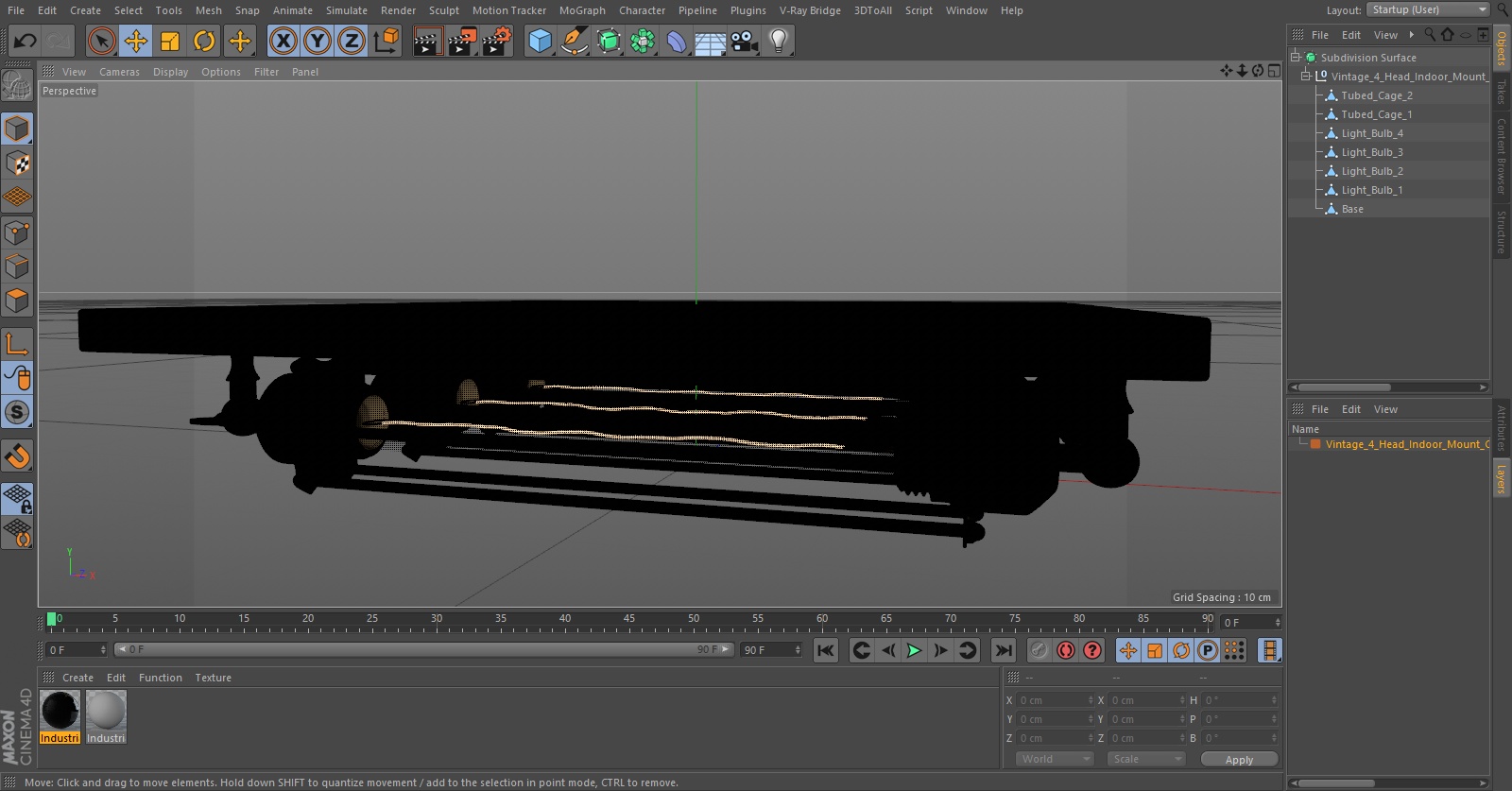
Task: Select the black Industri material swatch
Action: tap(60, 711)
